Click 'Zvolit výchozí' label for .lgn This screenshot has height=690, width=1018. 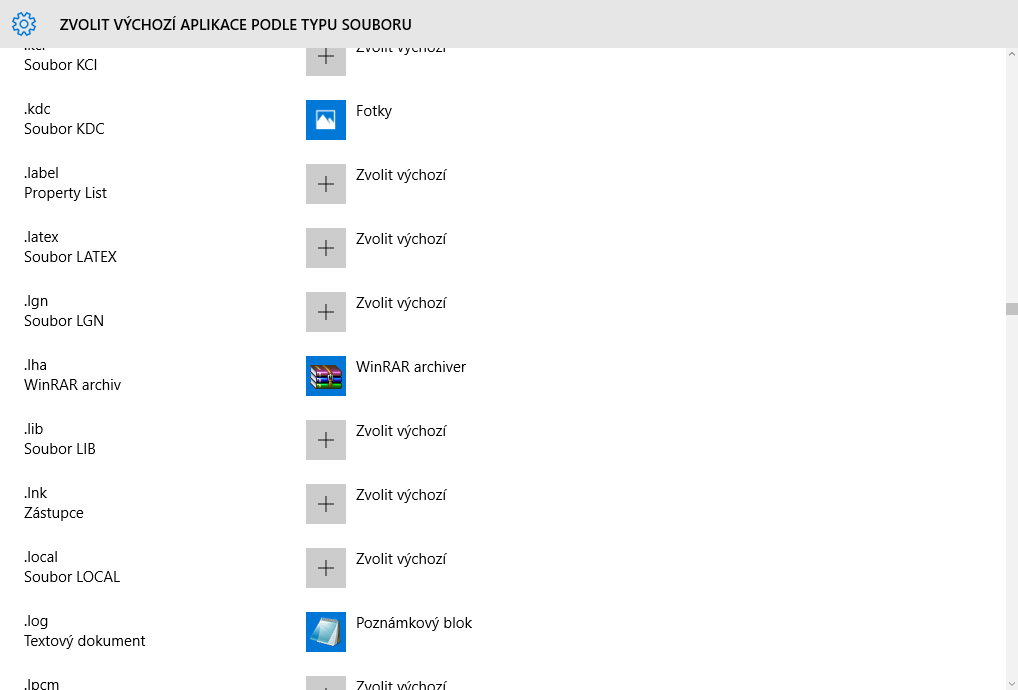[401, 303]
